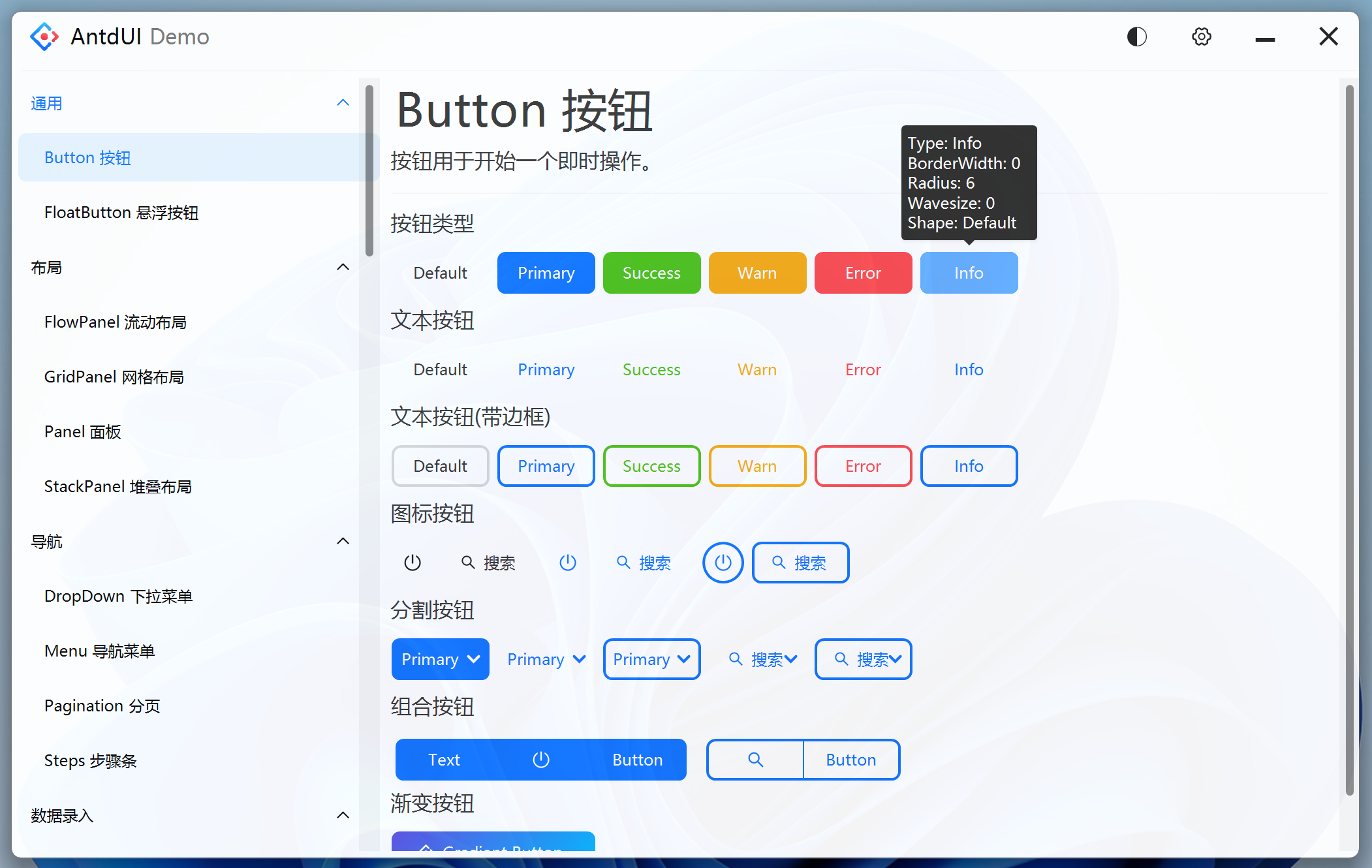Click the blue power icon without border

568,562
